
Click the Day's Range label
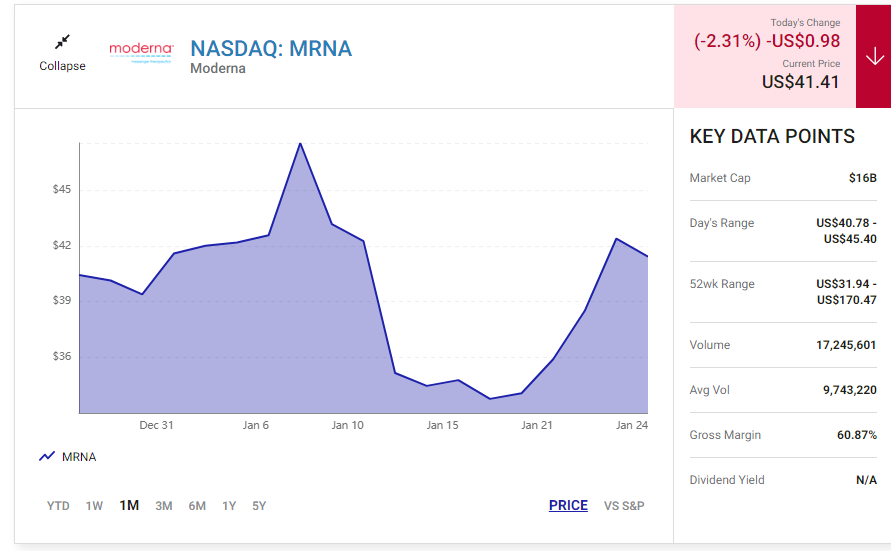coord(722,223)
